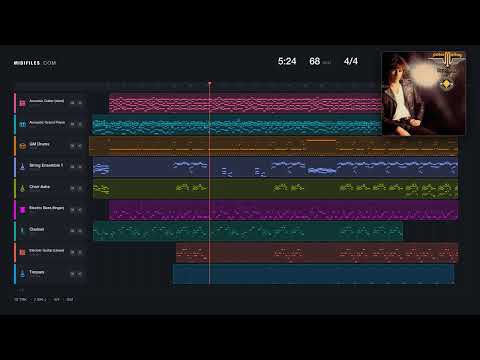Select the Electric Guitar (clean) track name
The width and height of the screenshot is (480, 360).
(x=47, y=250)
